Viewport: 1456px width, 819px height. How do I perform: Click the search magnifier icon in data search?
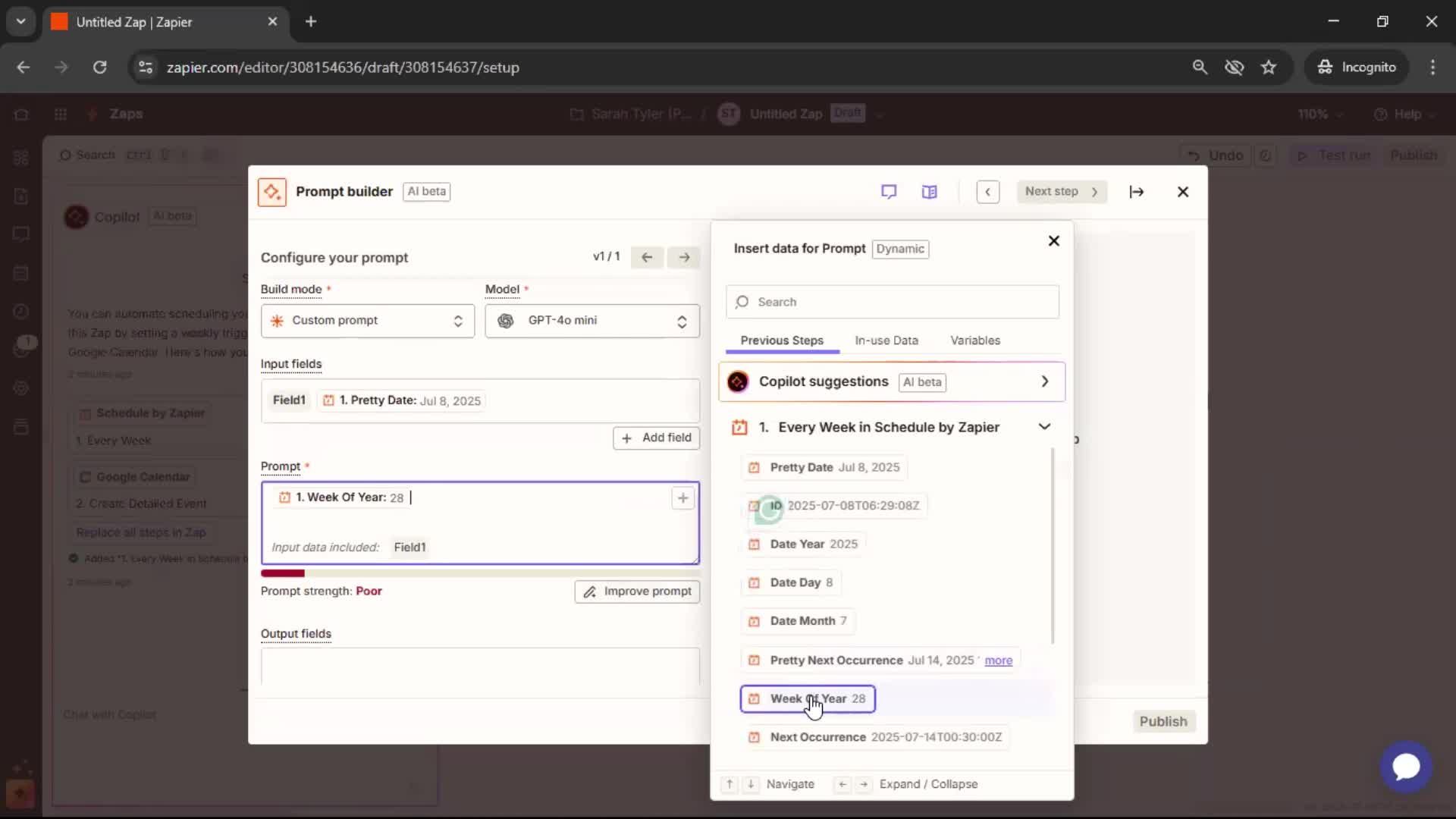pos(742,302)
